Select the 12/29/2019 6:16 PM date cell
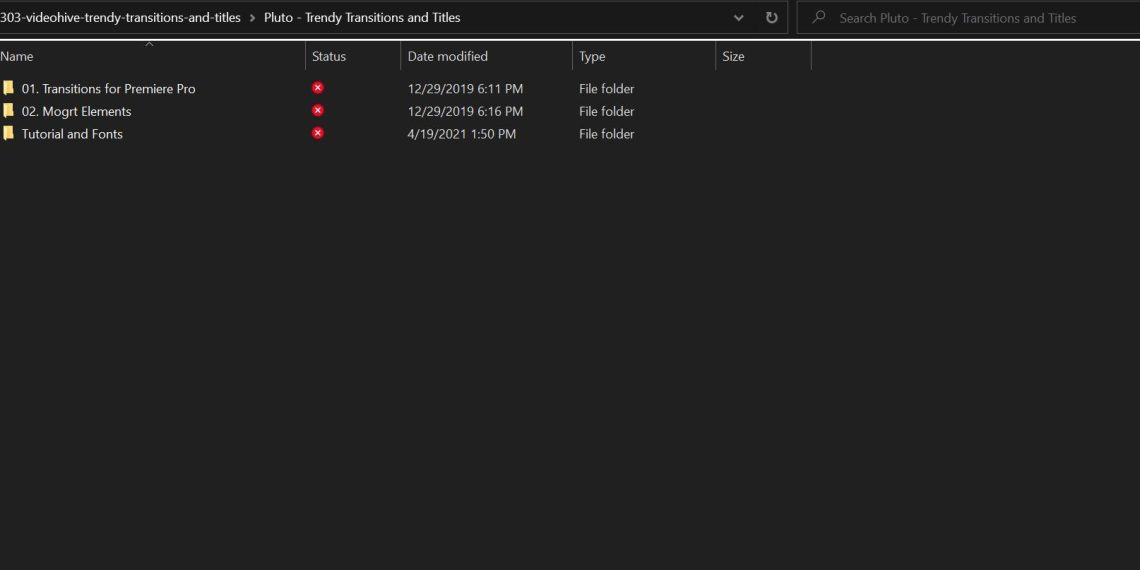The image size is (1140, 570). click(x=465, y=111)
